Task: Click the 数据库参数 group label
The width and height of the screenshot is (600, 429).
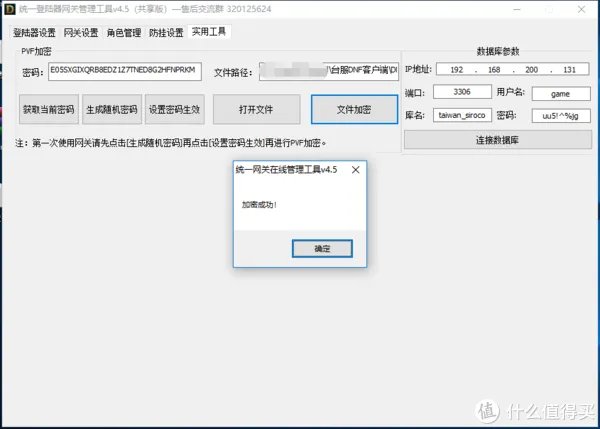Action: pos(498,51)
